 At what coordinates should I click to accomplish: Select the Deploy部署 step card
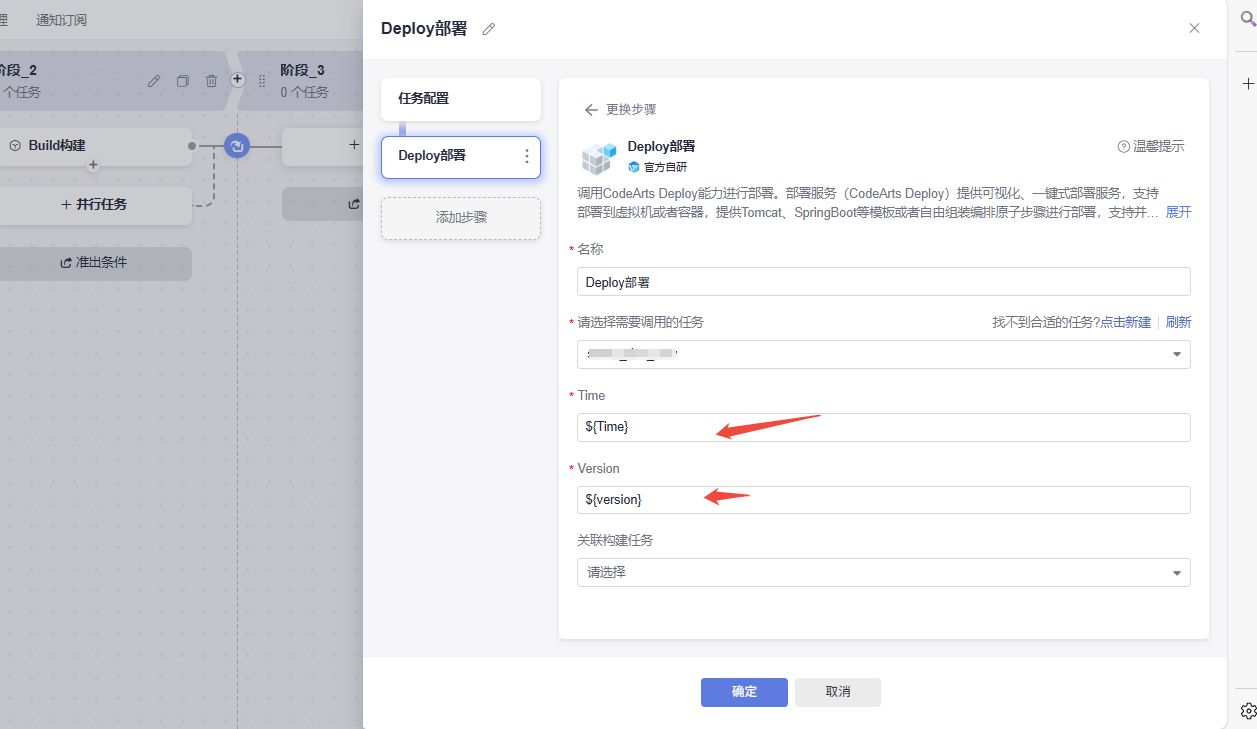click(461, 157)
